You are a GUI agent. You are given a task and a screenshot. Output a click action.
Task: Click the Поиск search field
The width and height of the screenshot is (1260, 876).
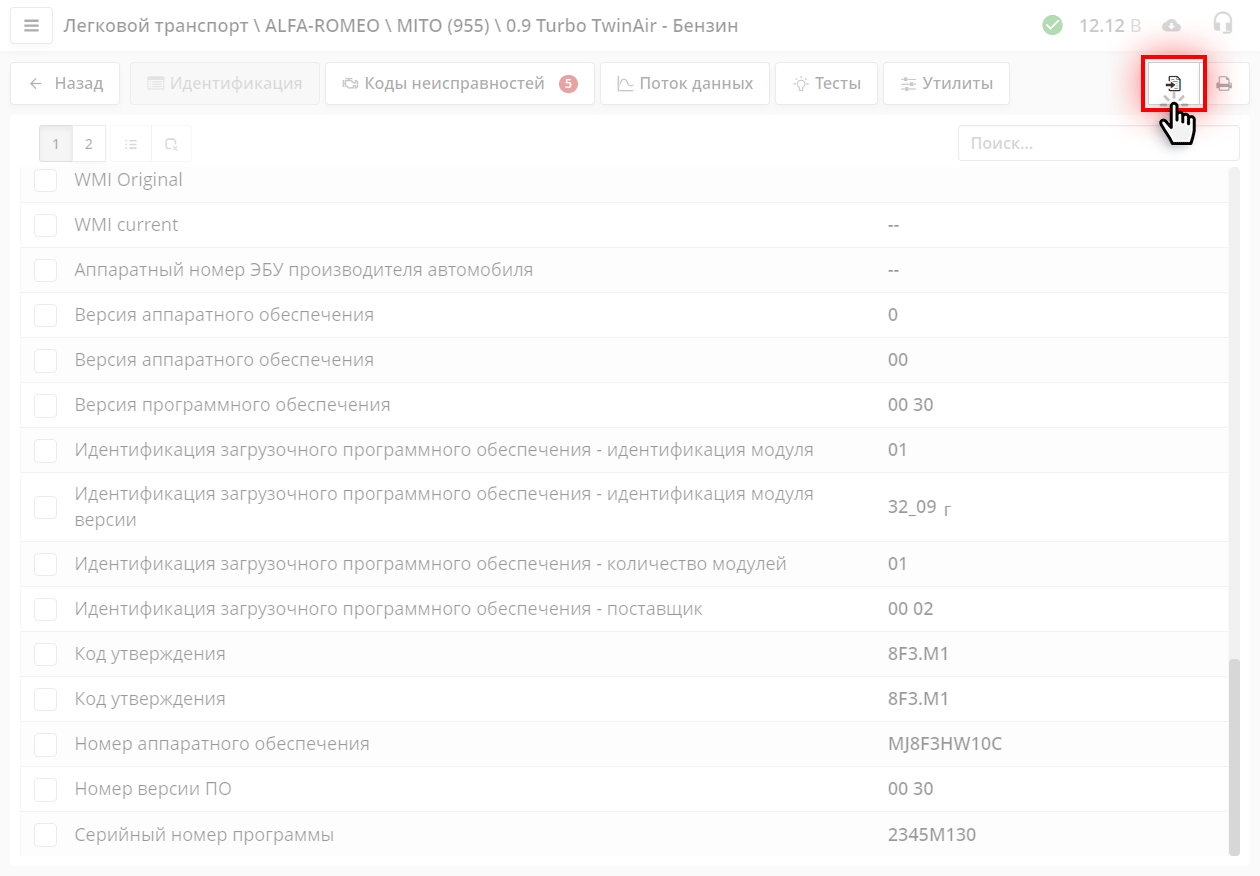coord(1098,142)
